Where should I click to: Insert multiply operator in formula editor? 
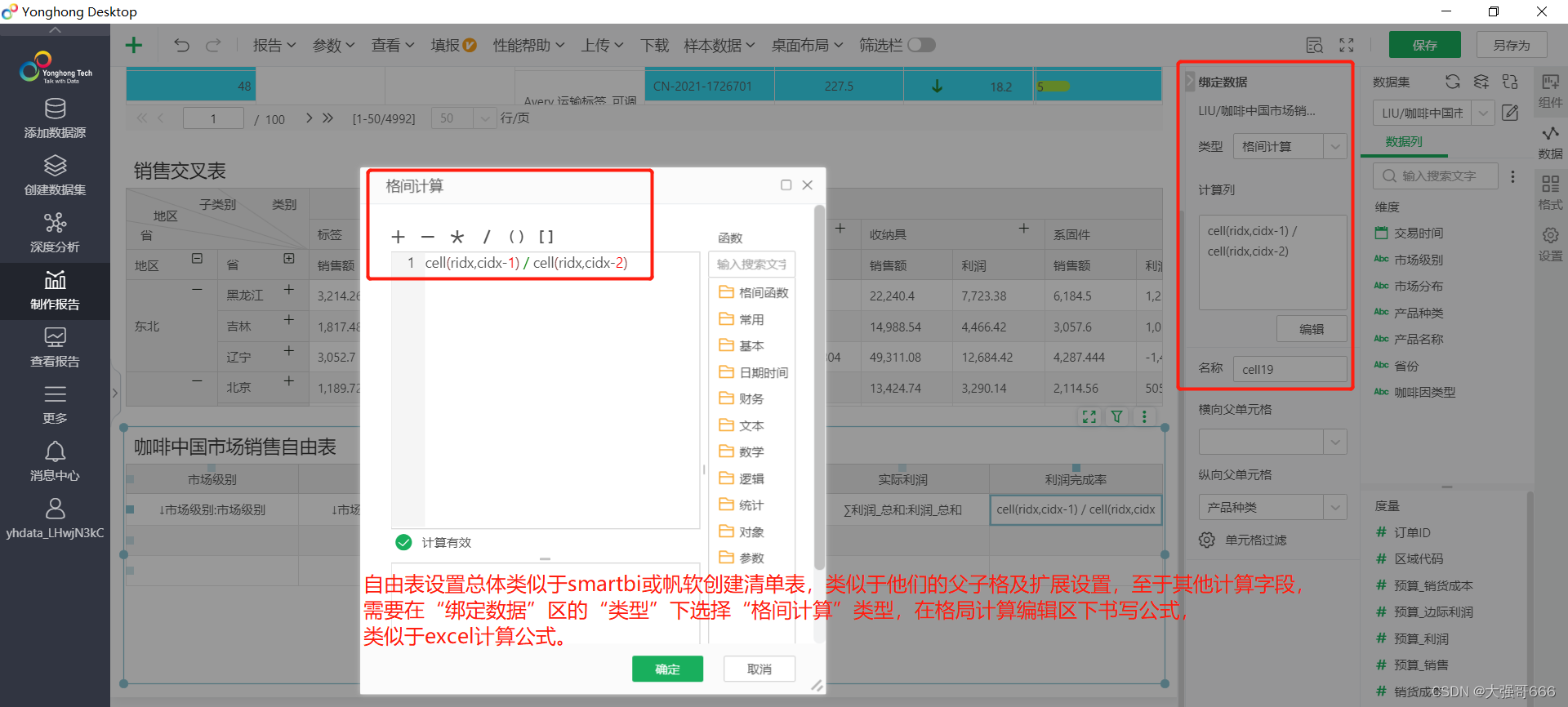[457, 237]
